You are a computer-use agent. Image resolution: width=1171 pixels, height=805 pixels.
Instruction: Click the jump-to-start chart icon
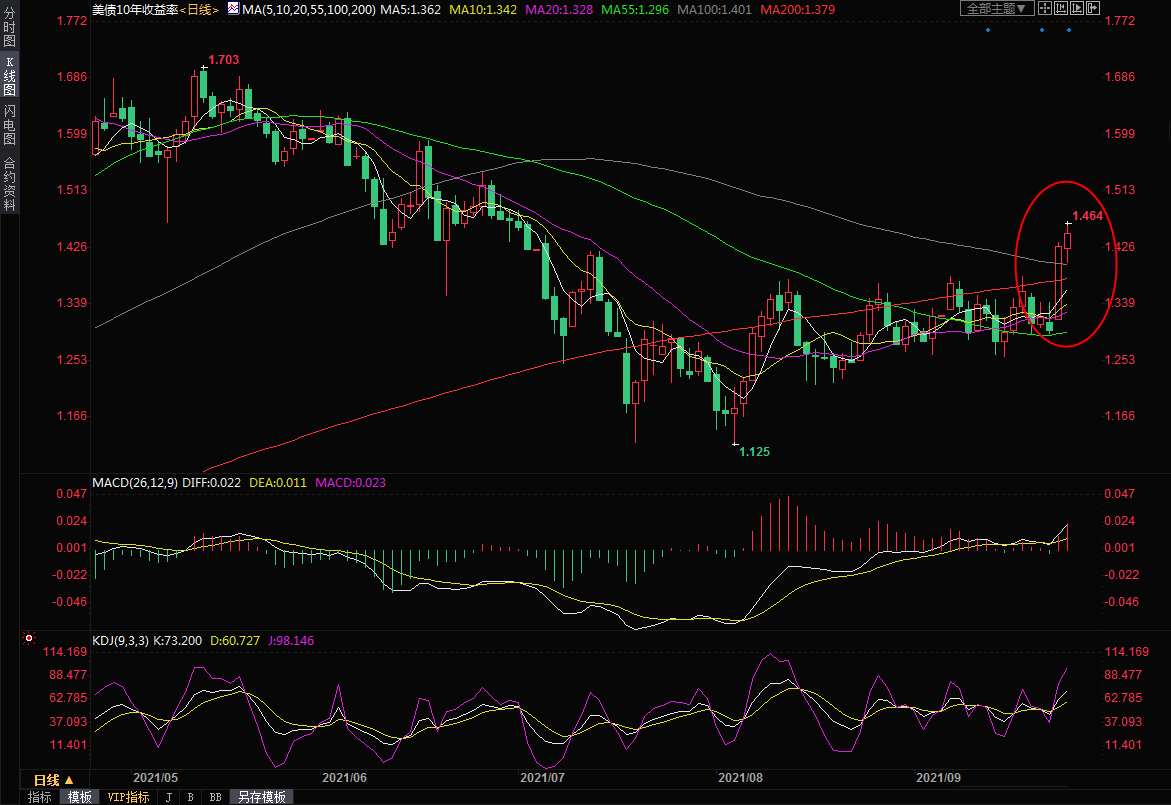(1060, 8)
